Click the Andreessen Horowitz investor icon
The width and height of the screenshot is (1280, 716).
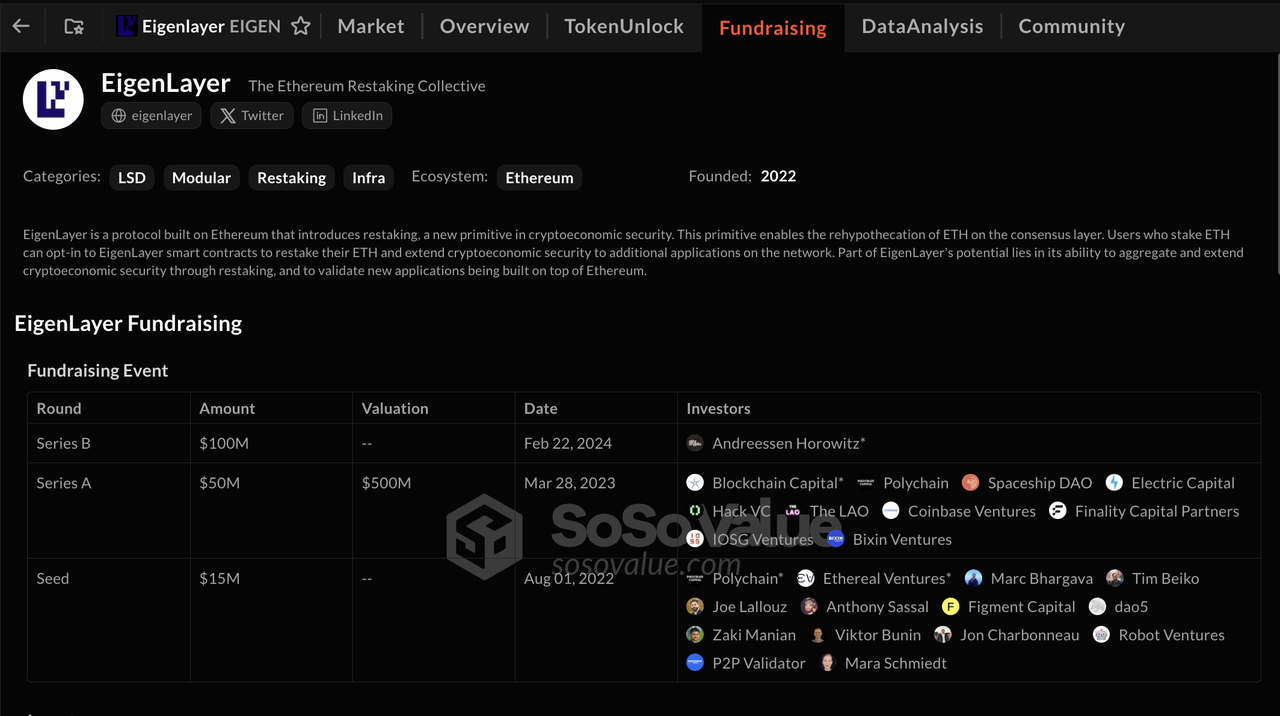695,443
